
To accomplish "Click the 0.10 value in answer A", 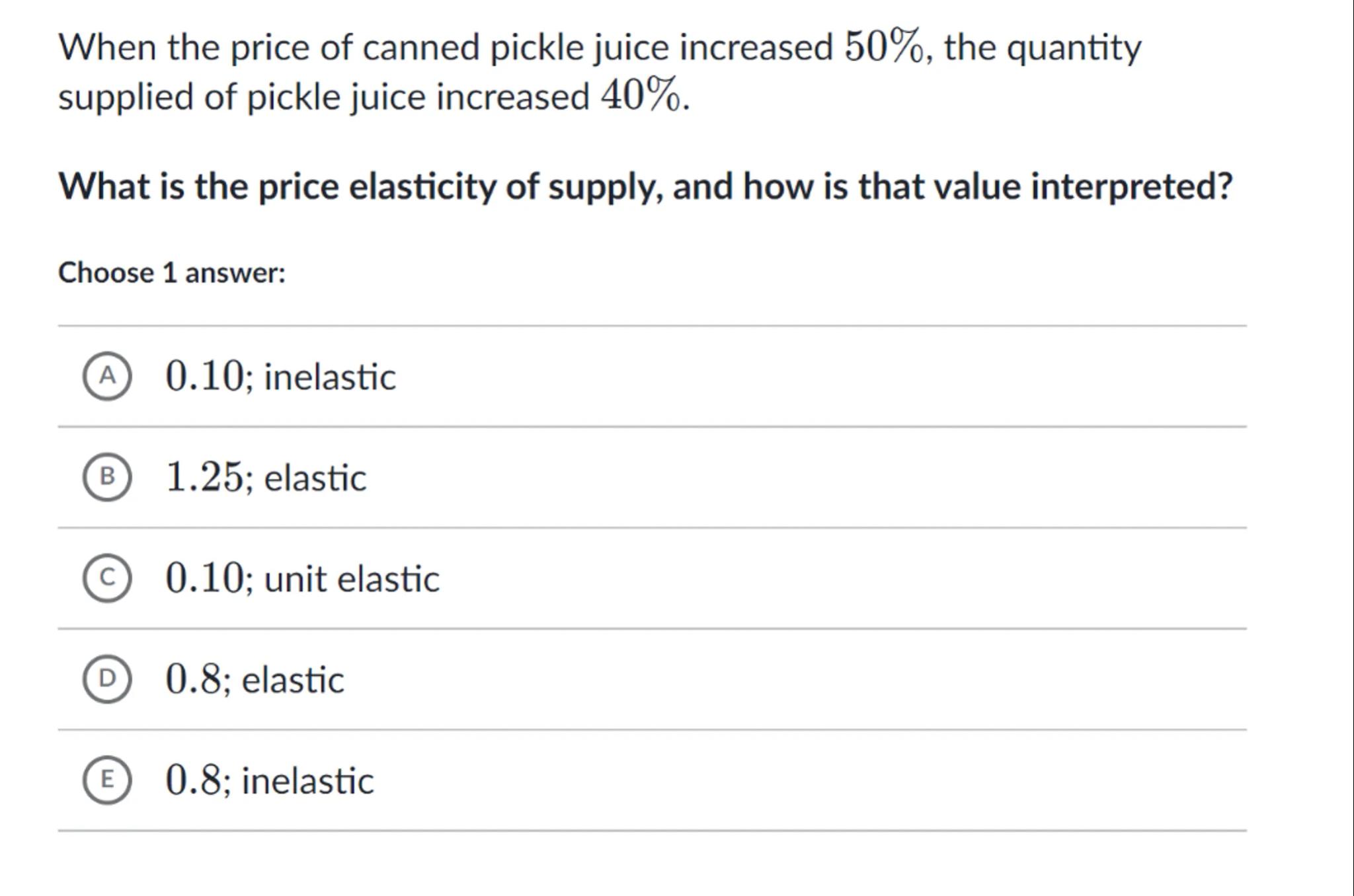I will coord(204,376).
